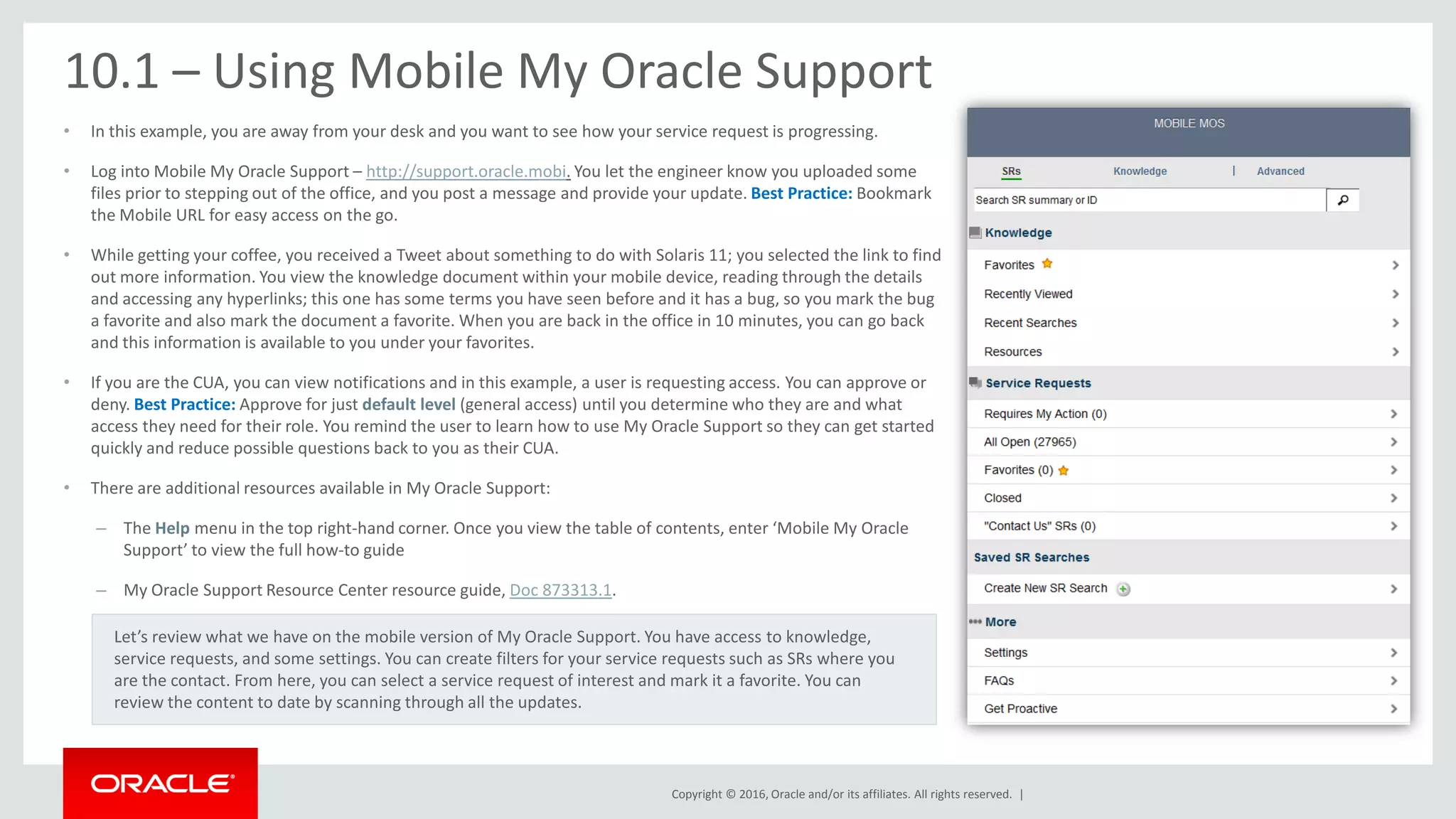Viewport: 1456px width, 819px height.
Task: Expand the Get Proactive chevron
Action: pyautogui.click(x=1393, y=709)
